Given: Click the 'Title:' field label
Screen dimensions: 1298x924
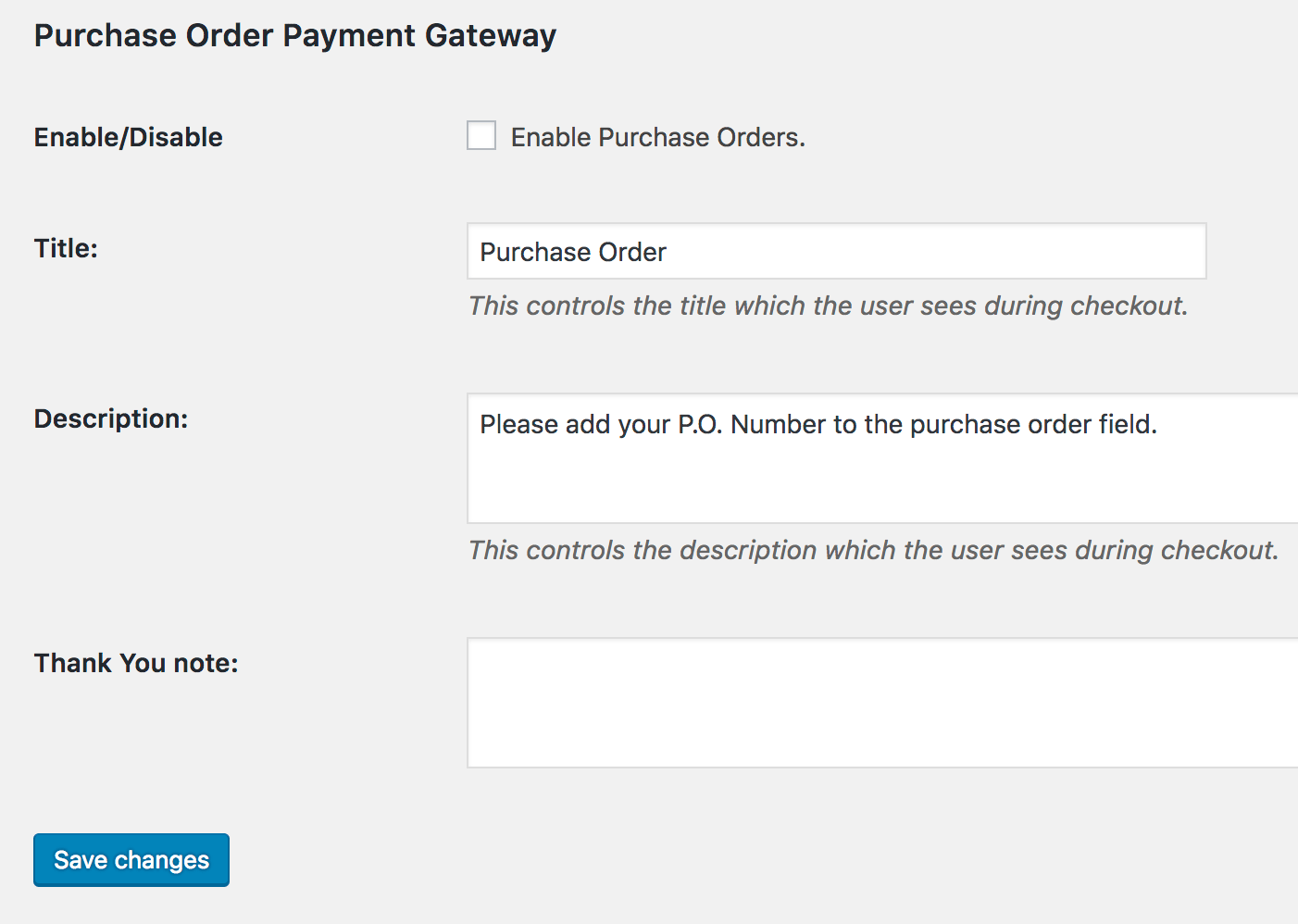Looking at the screenshot, I should tap(66, 248).
